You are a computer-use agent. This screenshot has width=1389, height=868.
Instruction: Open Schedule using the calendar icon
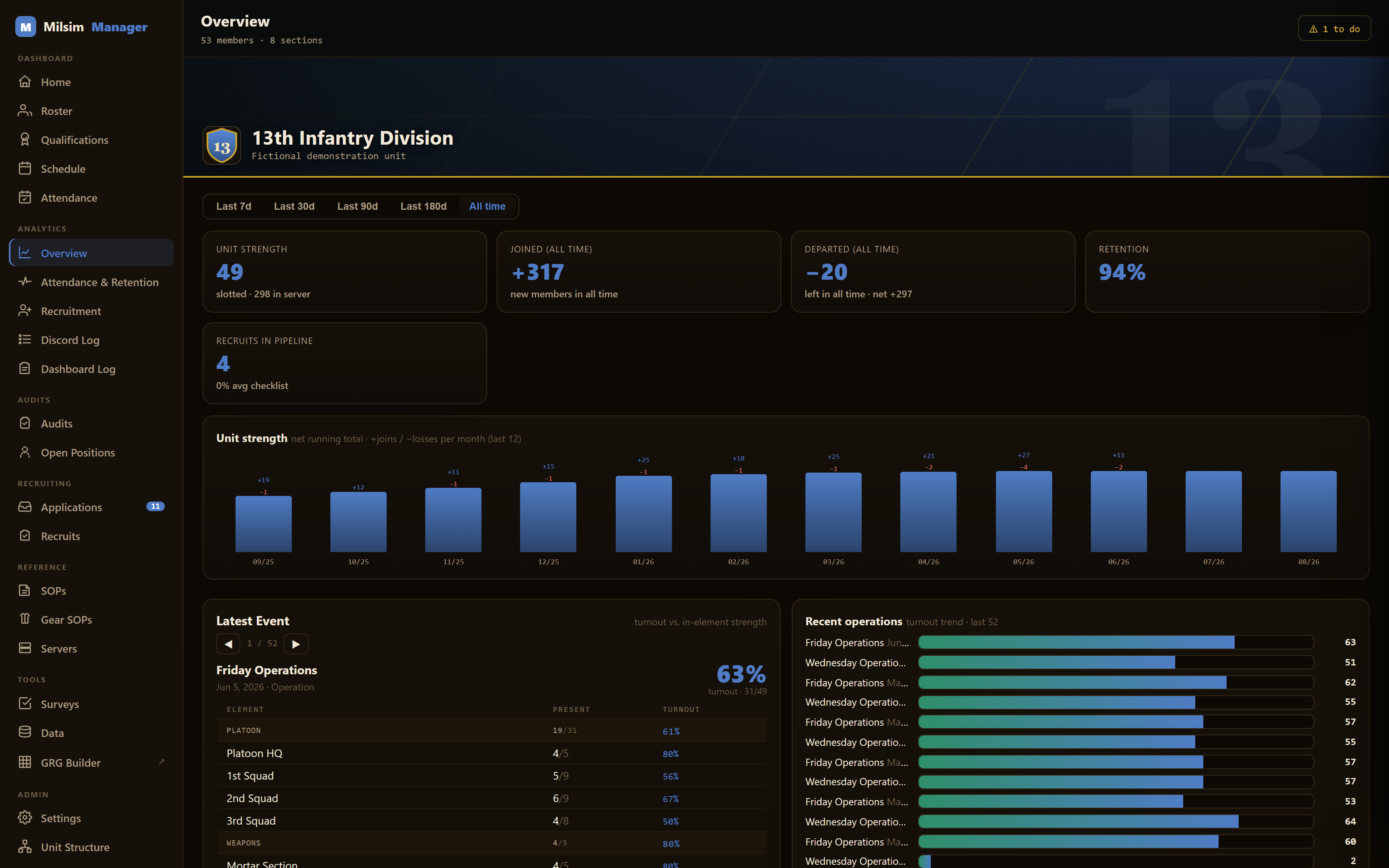point(25,168)
